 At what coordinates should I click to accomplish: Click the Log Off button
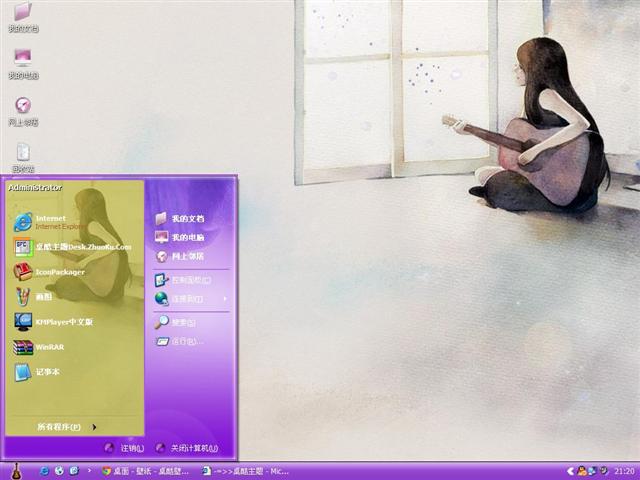click(124, 448)
